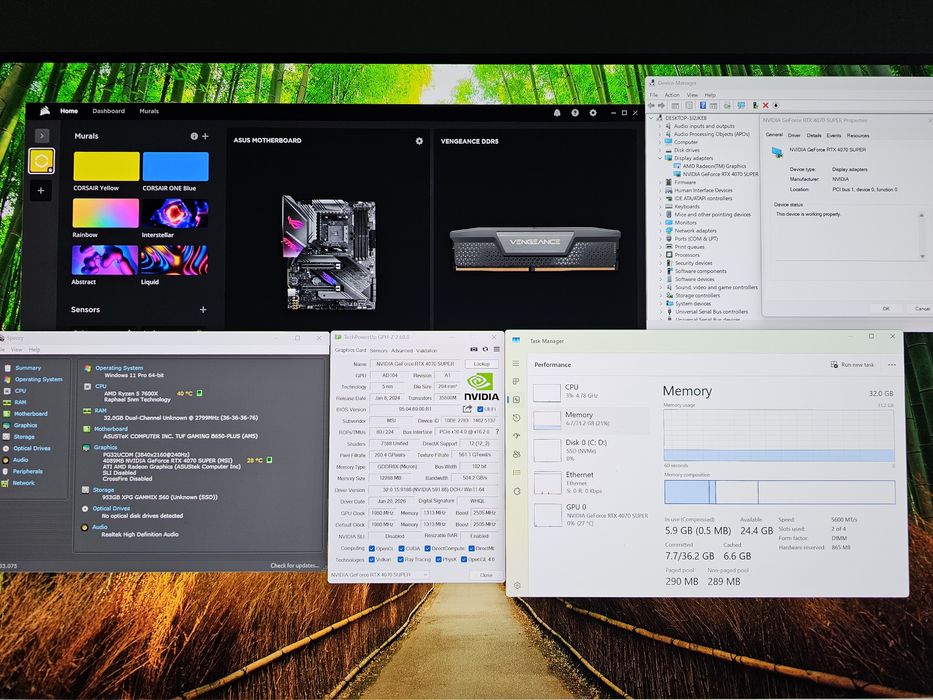Viewport: 933px width, 700px height.
Task: Expand Processors node in Device Manager
Action: tap(660, 255)
